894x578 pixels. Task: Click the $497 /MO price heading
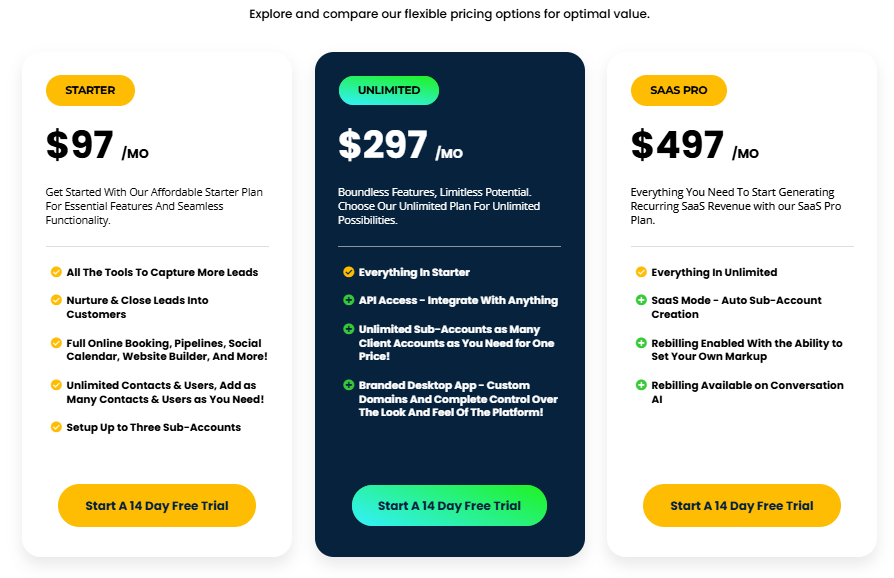(694, 147)
